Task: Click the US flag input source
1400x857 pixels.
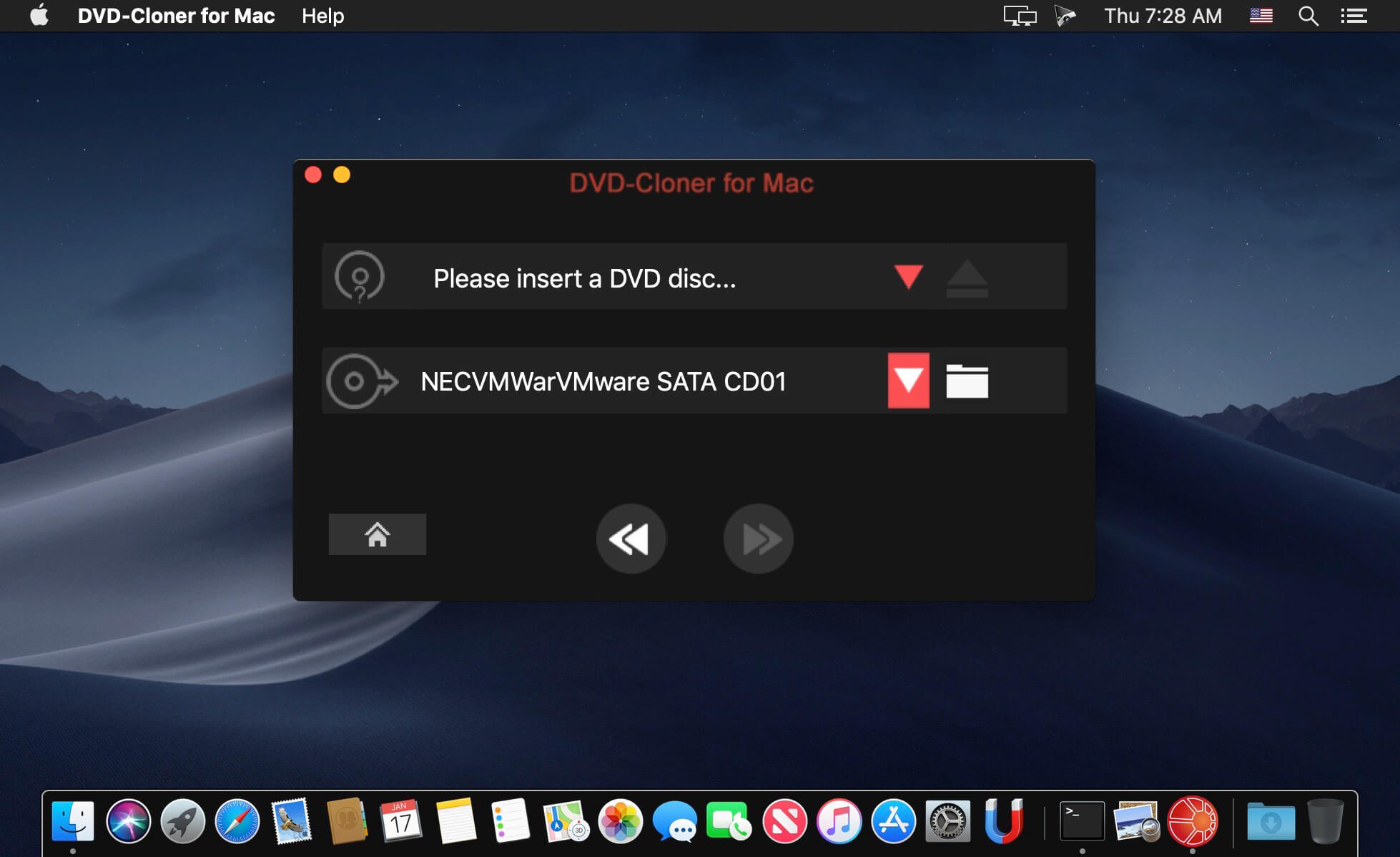Action: tap(1261, 16)
